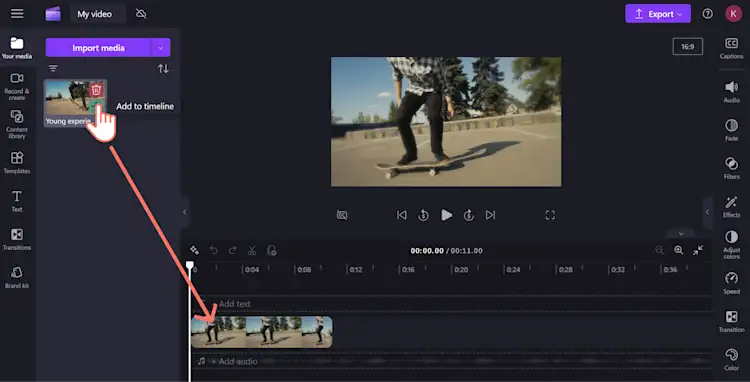Open Transitions sidebar tab

point(17,239)
